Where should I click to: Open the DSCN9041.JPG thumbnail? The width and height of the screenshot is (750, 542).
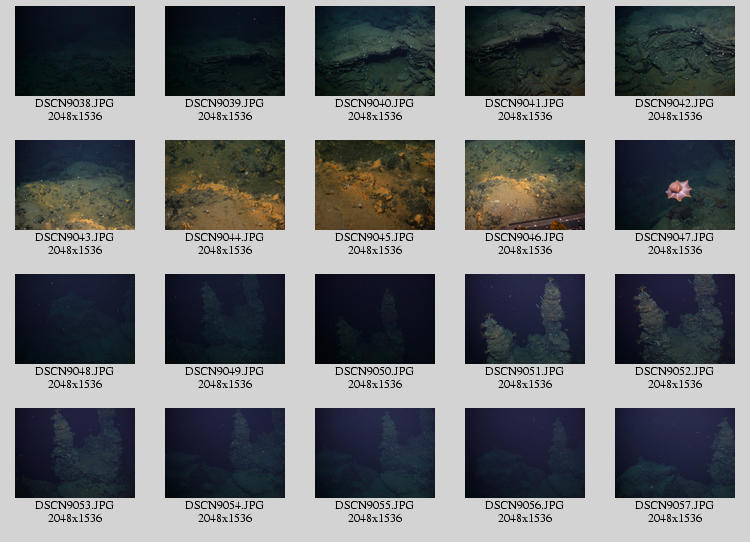(x=525, y=51)
